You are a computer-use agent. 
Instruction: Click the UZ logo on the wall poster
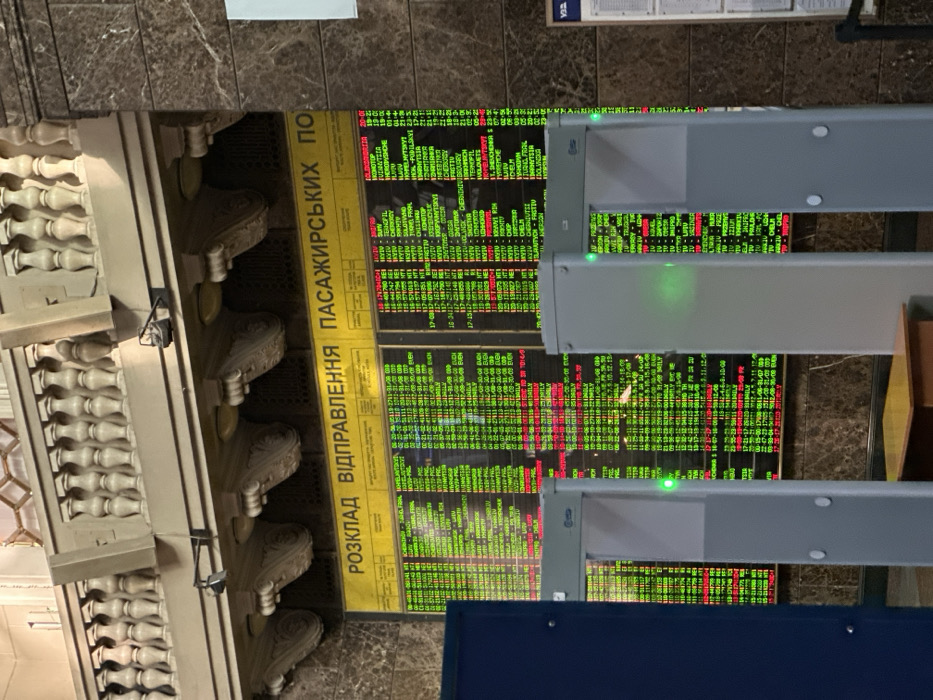pos(563,9)
